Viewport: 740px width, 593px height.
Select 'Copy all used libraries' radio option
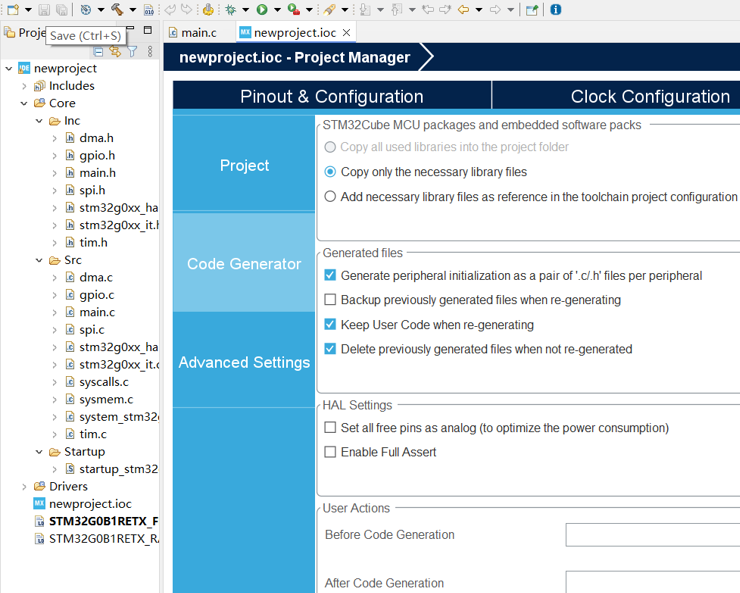click(330, 147)
